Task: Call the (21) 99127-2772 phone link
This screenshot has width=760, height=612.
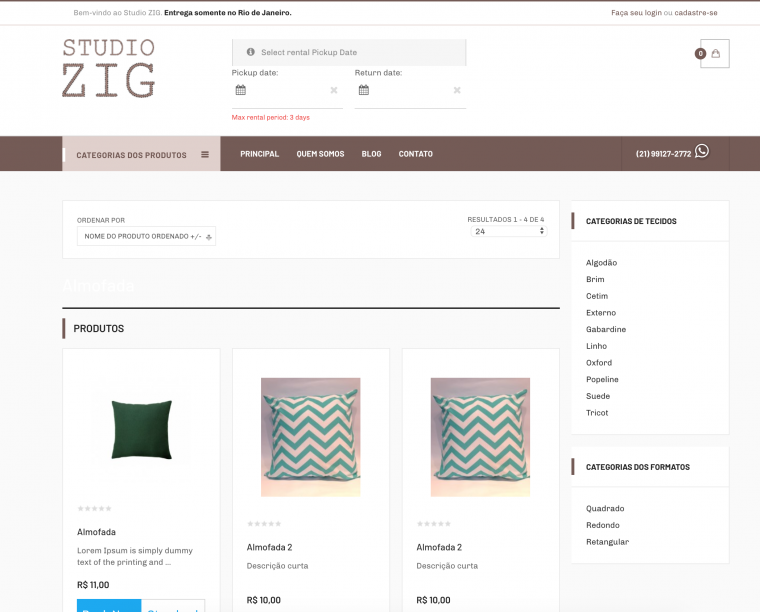Action: pyautogui.click(x=664, y=154)
